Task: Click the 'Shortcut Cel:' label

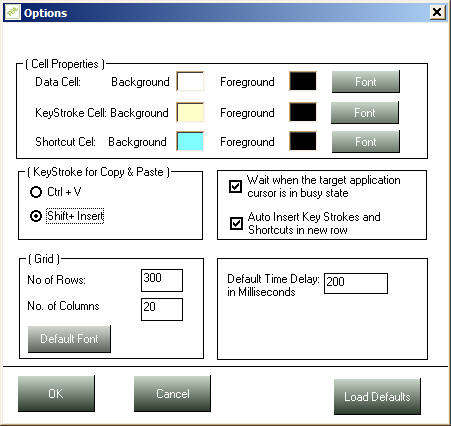Action: point(65,142)
